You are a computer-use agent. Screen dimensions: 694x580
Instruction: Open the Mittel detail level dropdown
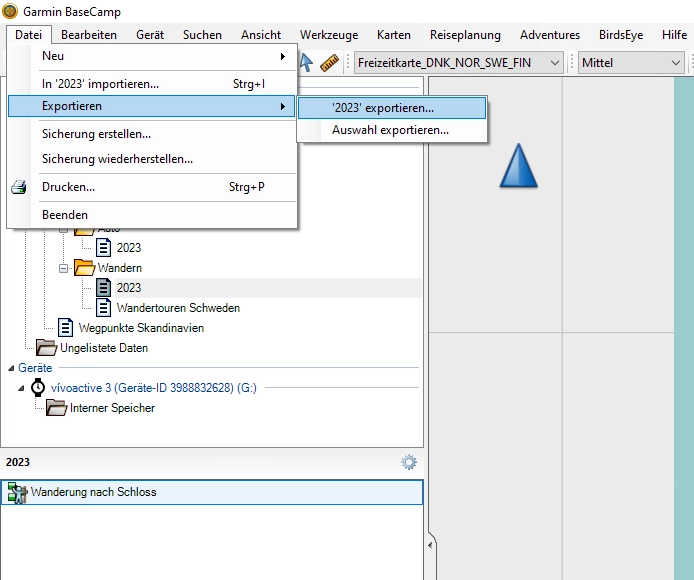pyautogui.click(x=631, y=63)
